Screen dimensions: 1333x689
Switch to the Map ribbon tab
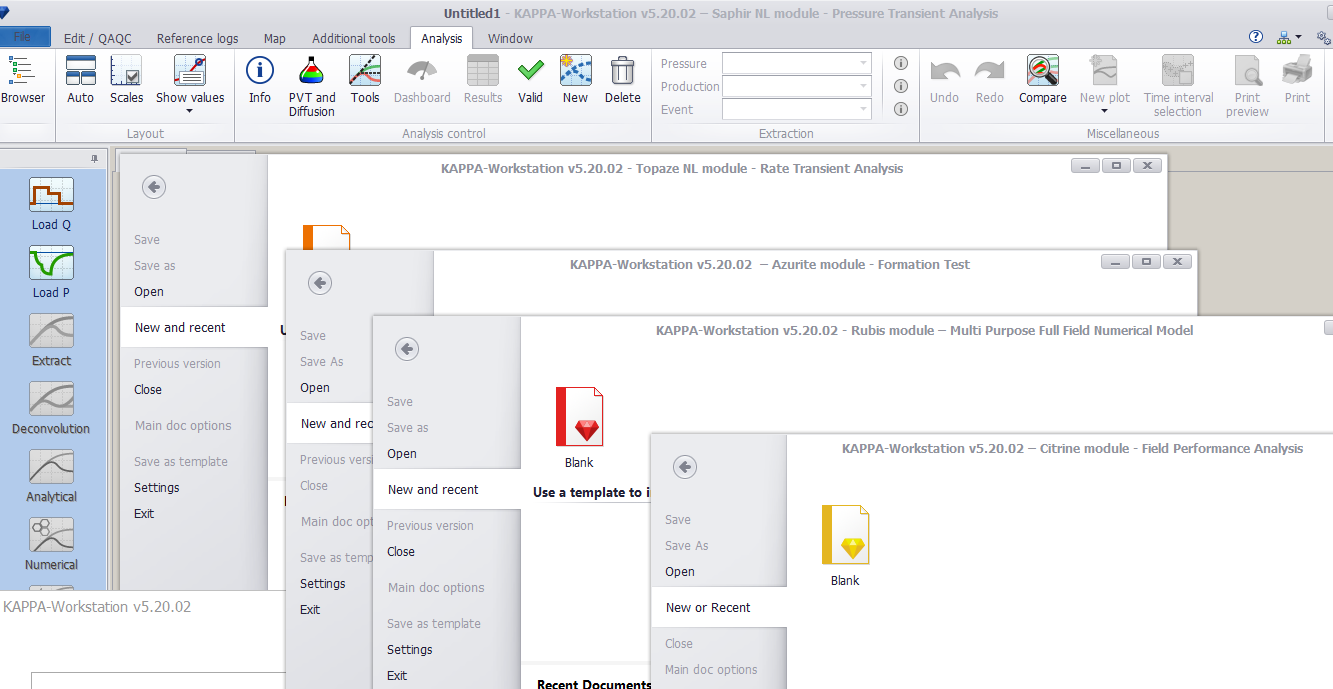click(x=275, y=38)
